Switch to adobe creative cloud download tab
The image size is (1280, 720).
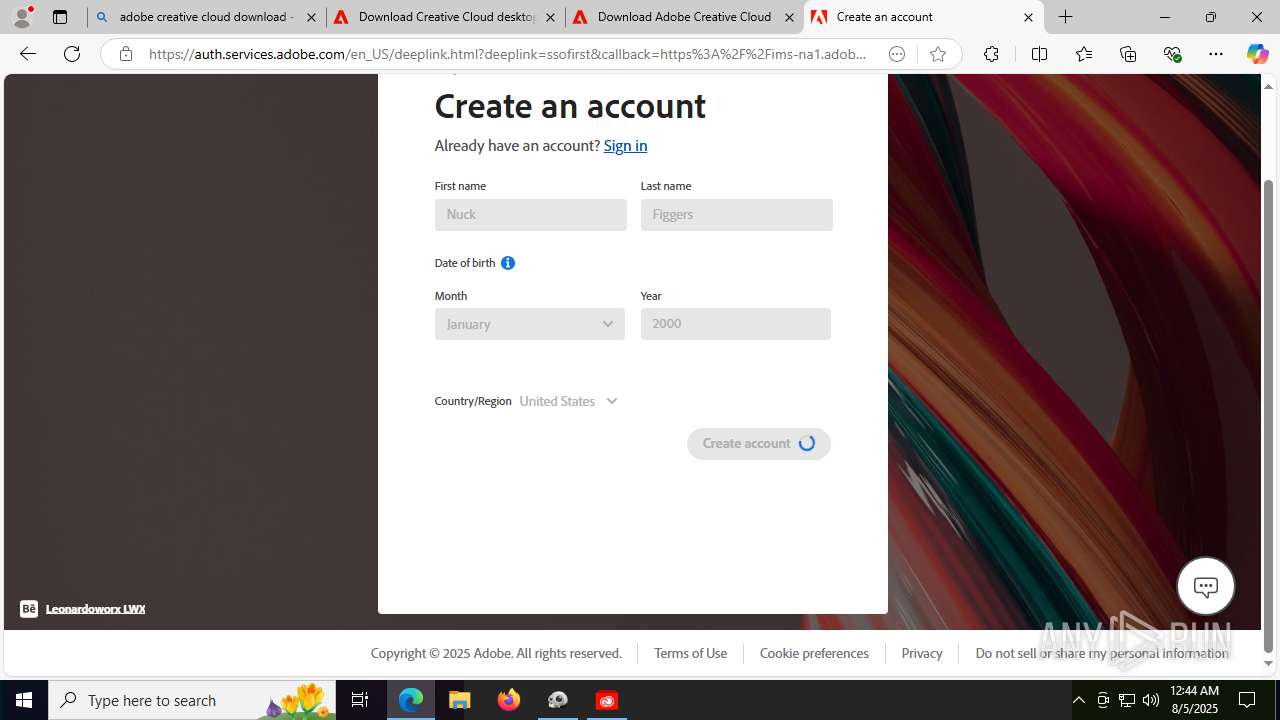point(206,17)
